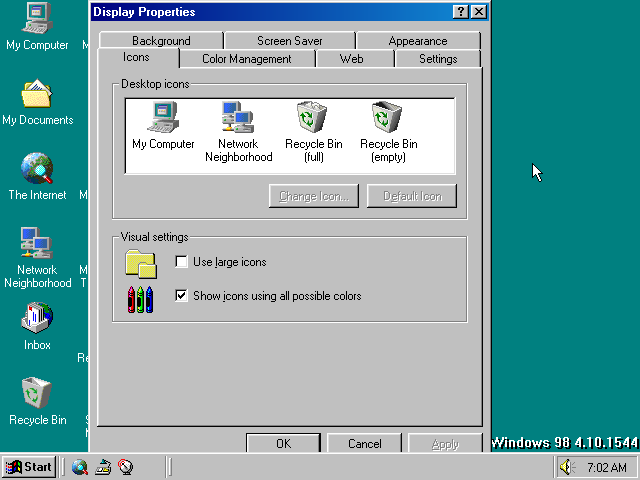Click the Change Icon button
The width and height of the screenshot is (640, 480).
click(314, 196)
